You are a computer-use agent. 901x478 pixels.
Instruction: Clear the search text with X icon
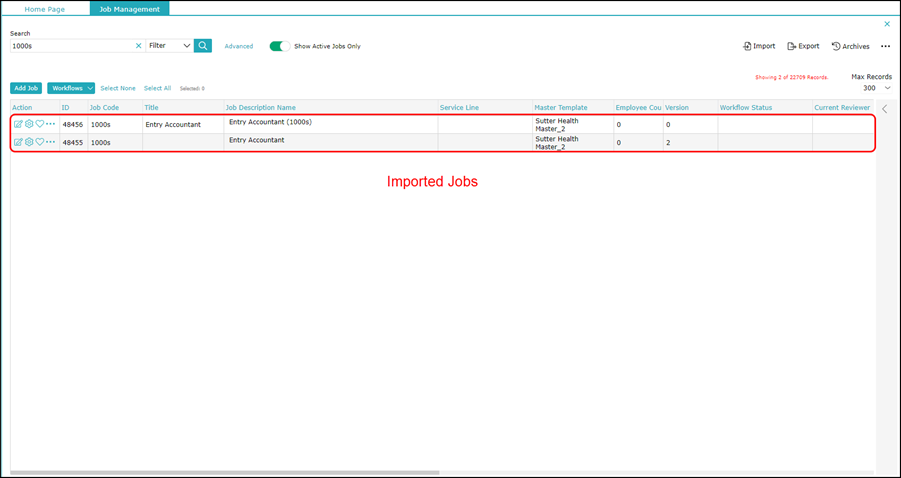(138, 46)
